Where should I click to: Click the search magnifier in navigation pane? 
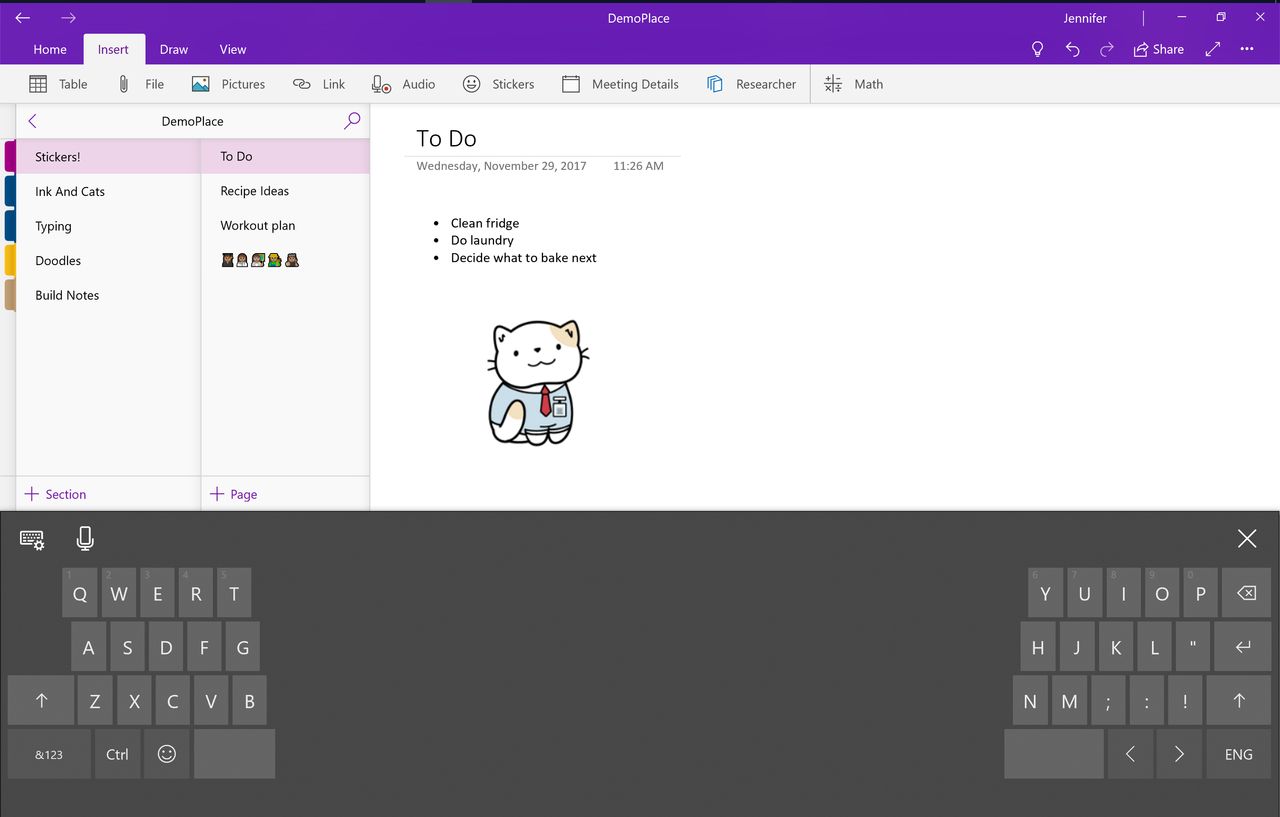pos(352,121)
